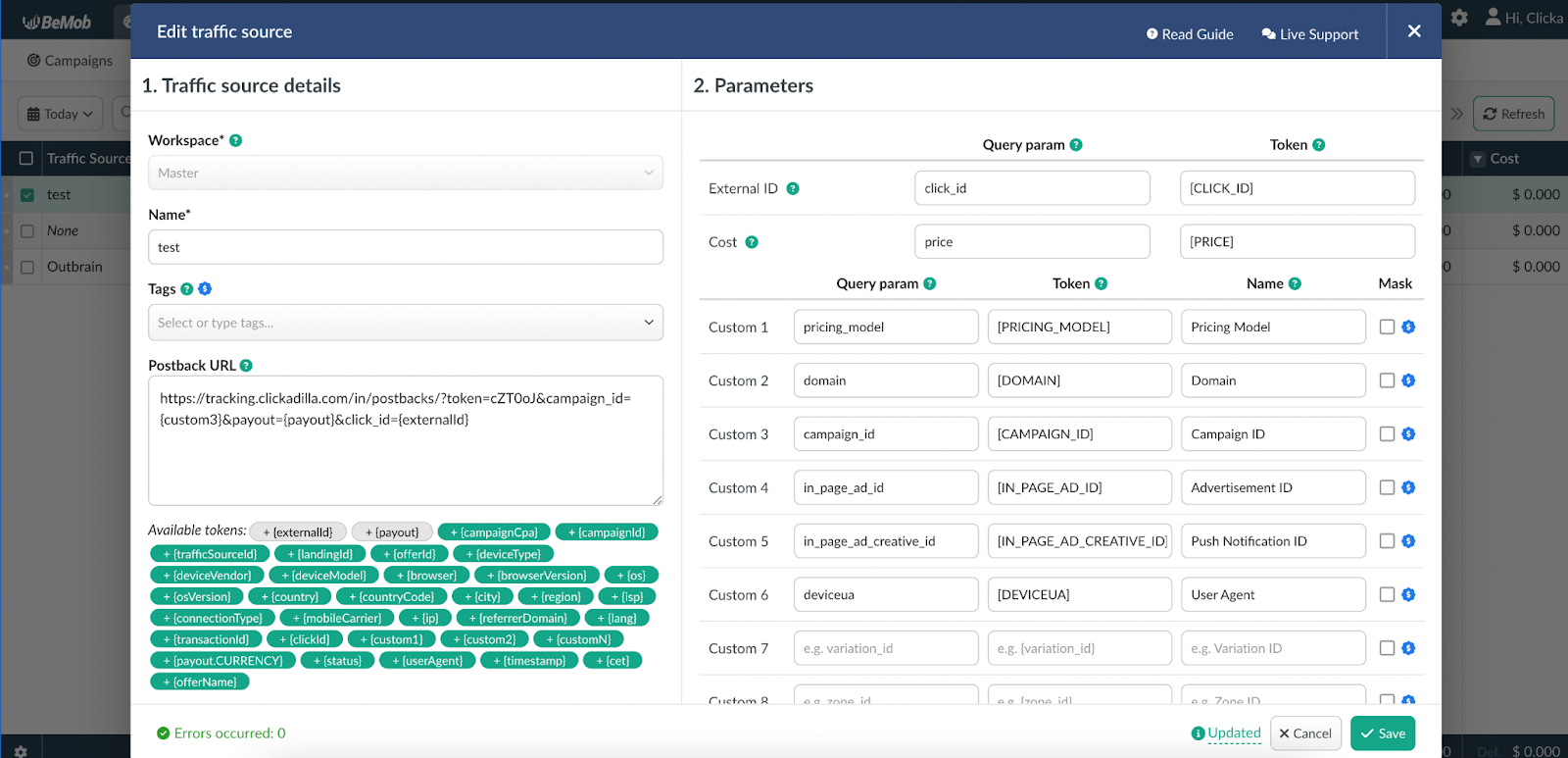This screenshot has height=758, width=1568.
Task: Click the blue dollar icon beside Tags
Action: (x=205, y=289)
